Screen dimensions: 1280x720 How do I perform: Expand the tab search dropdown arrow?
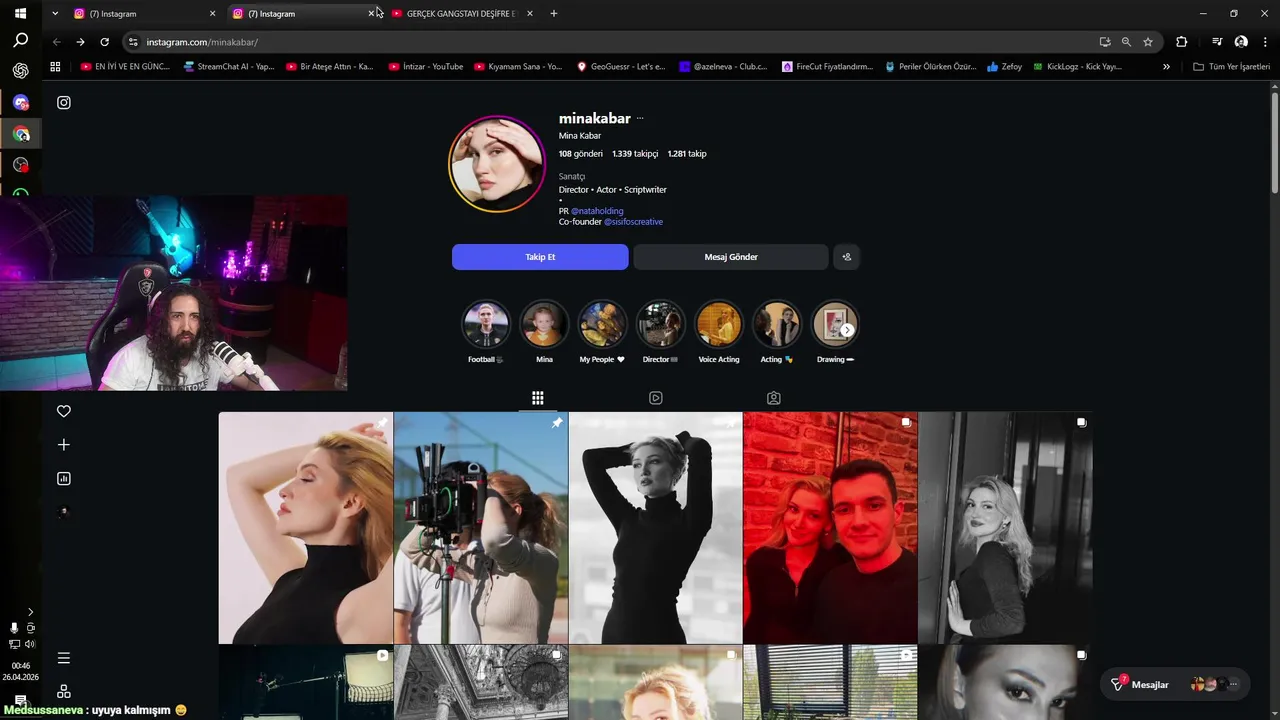[x=55, y=14]
